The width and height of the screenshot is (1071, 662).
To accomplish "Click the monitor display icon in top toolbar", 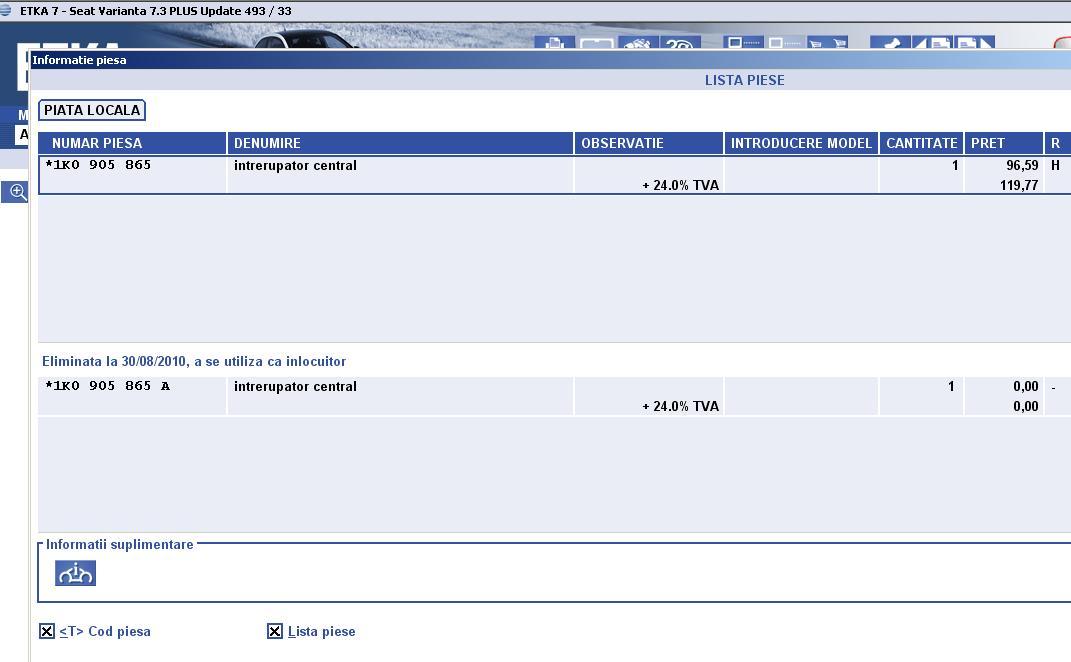I will click(596, 45).
